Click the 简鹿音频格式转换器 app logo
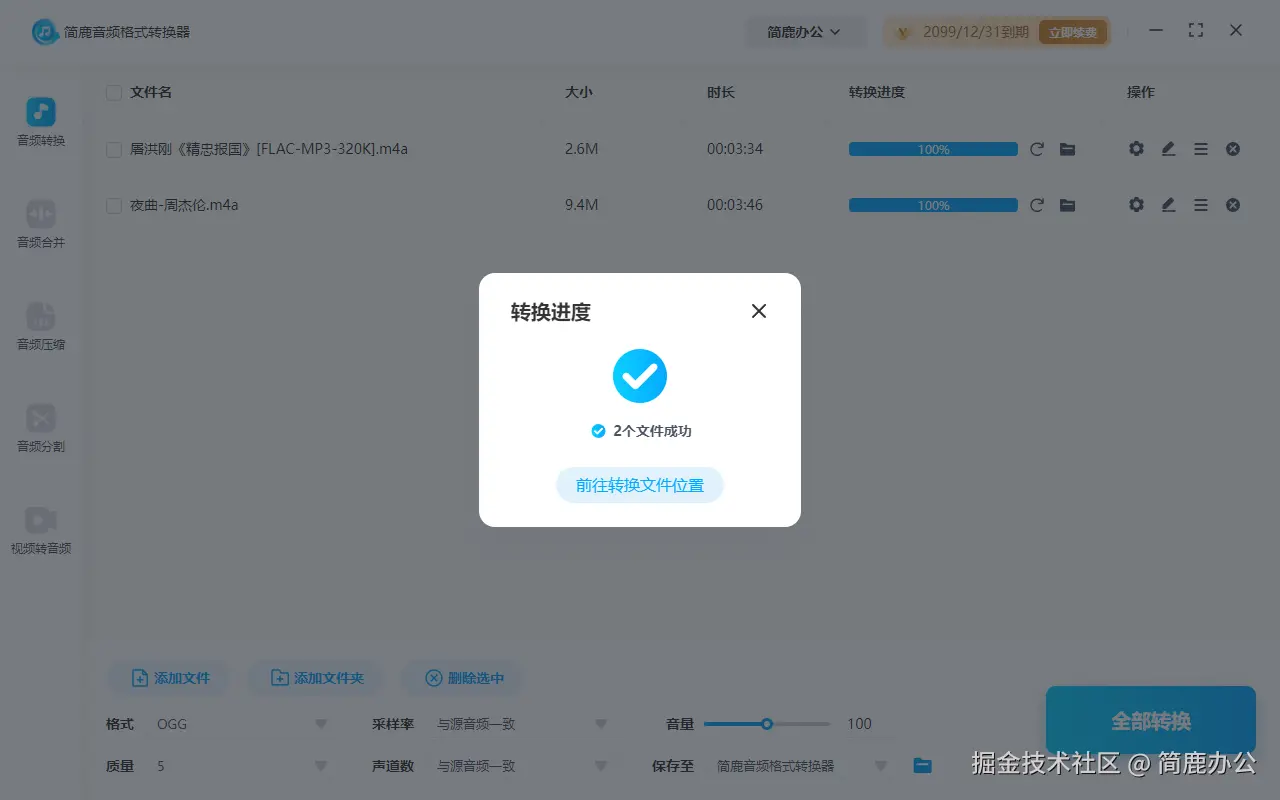The width and height of the screenshot is (1280, 800). click(45, 32)
